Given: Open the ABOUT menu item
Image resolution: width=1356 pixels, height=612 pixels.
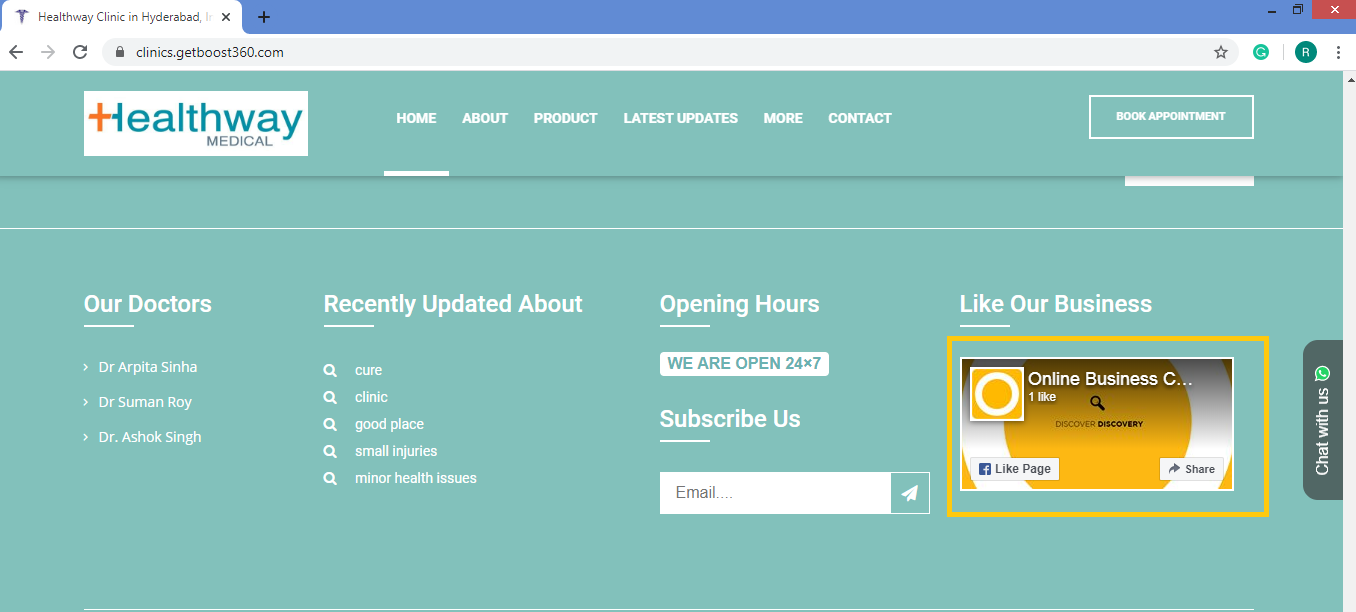Looking at the screenshot, I should click(485, 118).
